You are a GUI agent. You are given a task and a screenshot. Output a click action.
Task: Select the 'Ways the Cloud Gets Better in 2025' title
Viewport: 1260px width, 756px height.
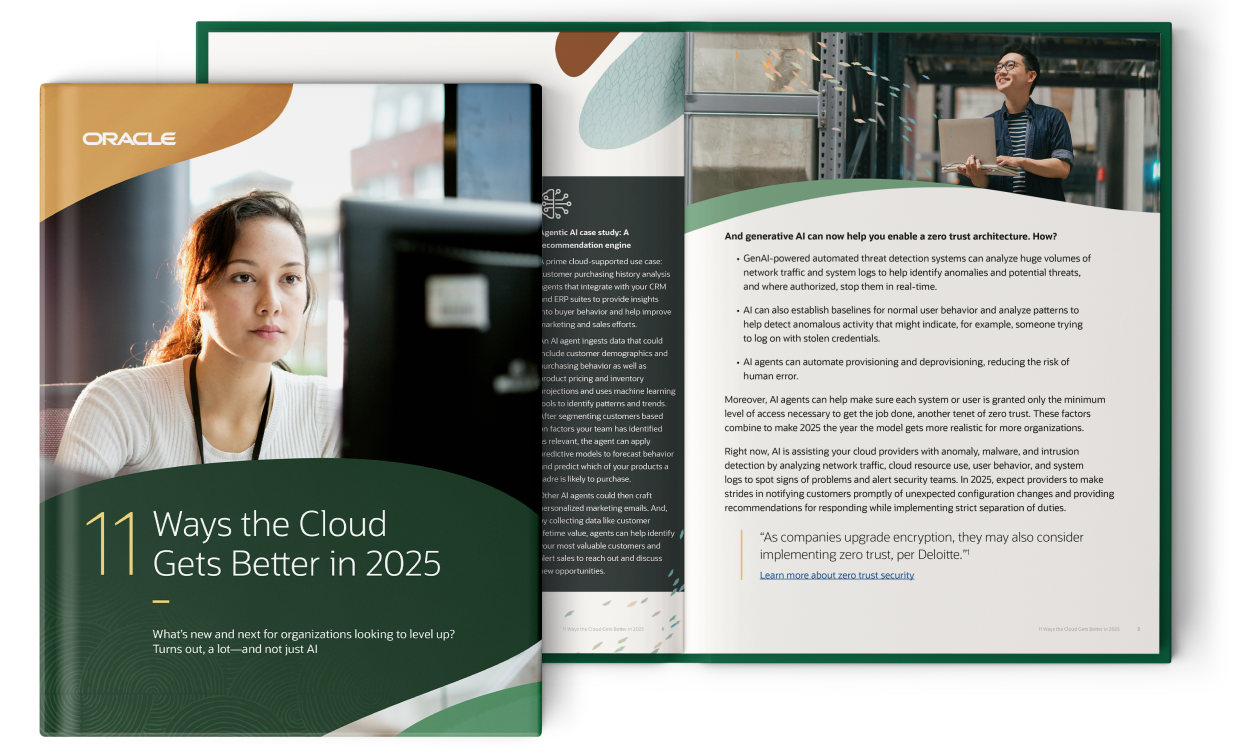[296, 544]
